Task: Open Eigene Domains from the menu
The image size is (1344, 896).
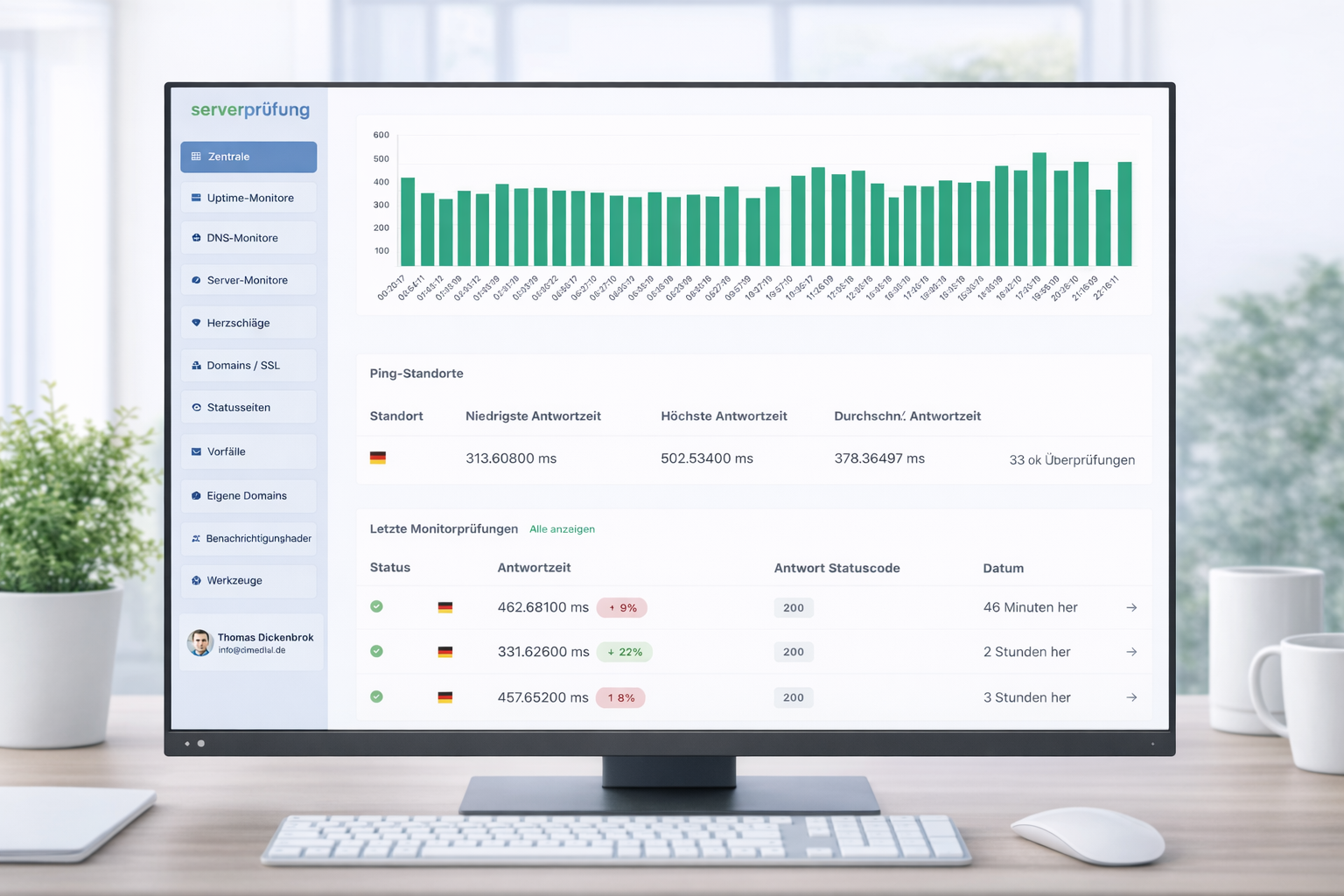Action: (195, 495)
